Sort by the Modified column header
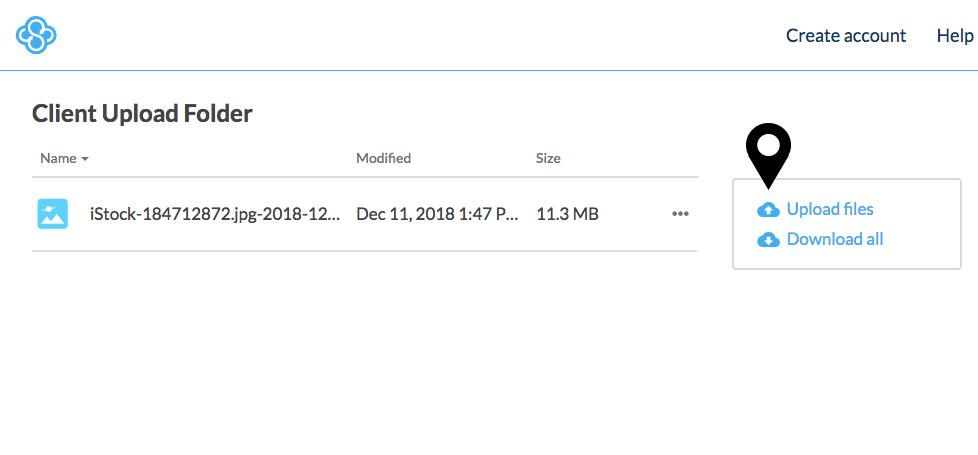Viewport: 978px width, 455px height. click(x=383, y=158)
